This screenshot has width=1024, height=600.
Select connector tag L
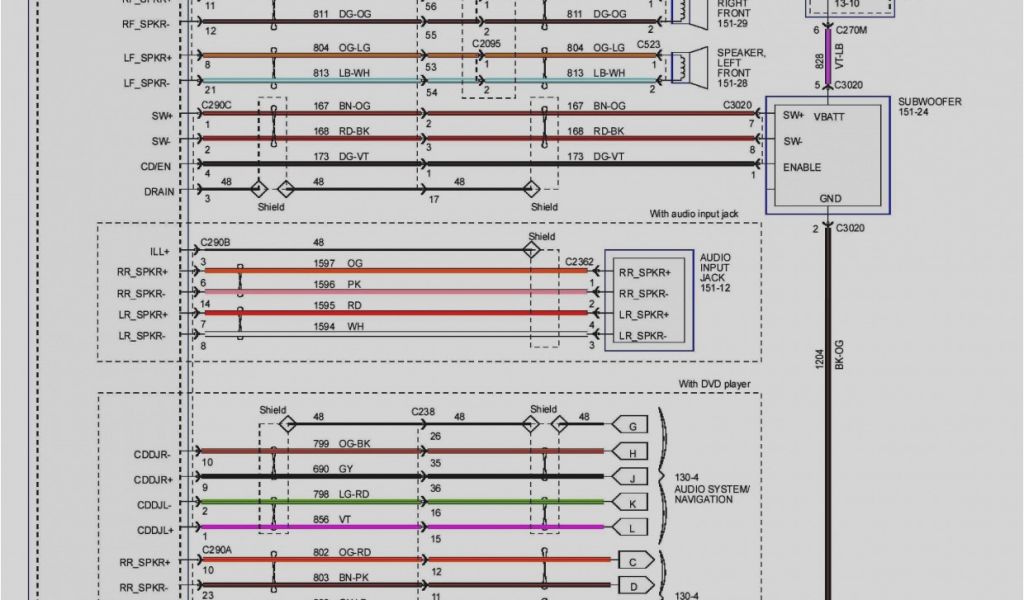[x=632, y=526]
